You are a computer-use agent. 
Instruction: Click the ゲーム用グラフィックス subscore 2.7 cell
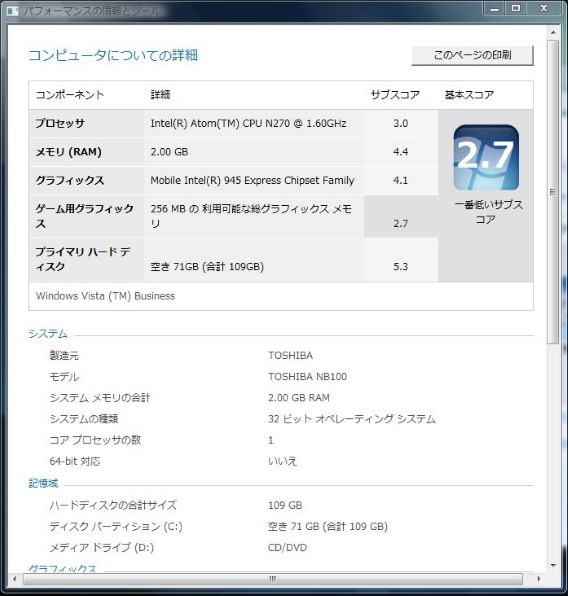401,216
